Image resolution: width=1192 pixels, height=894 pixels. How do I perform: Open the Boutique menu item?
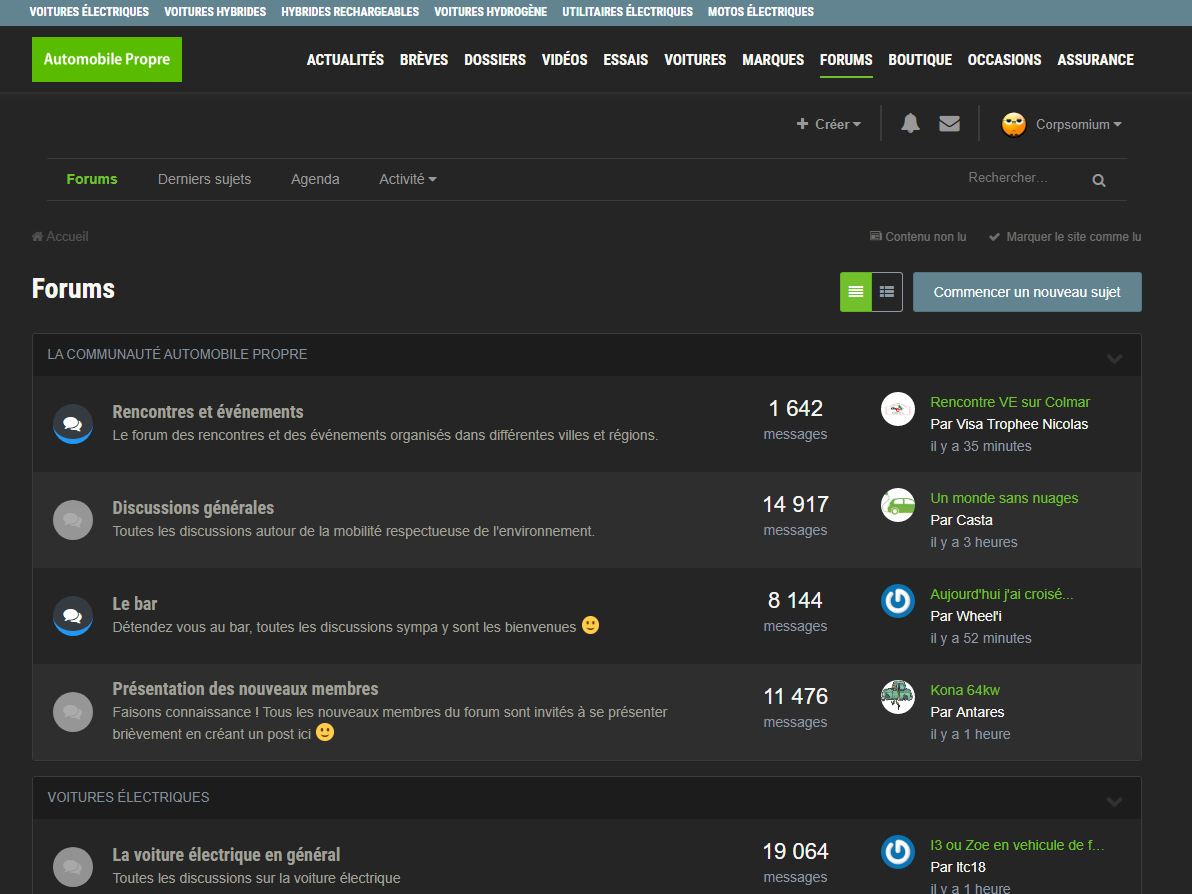click(919, 60)
